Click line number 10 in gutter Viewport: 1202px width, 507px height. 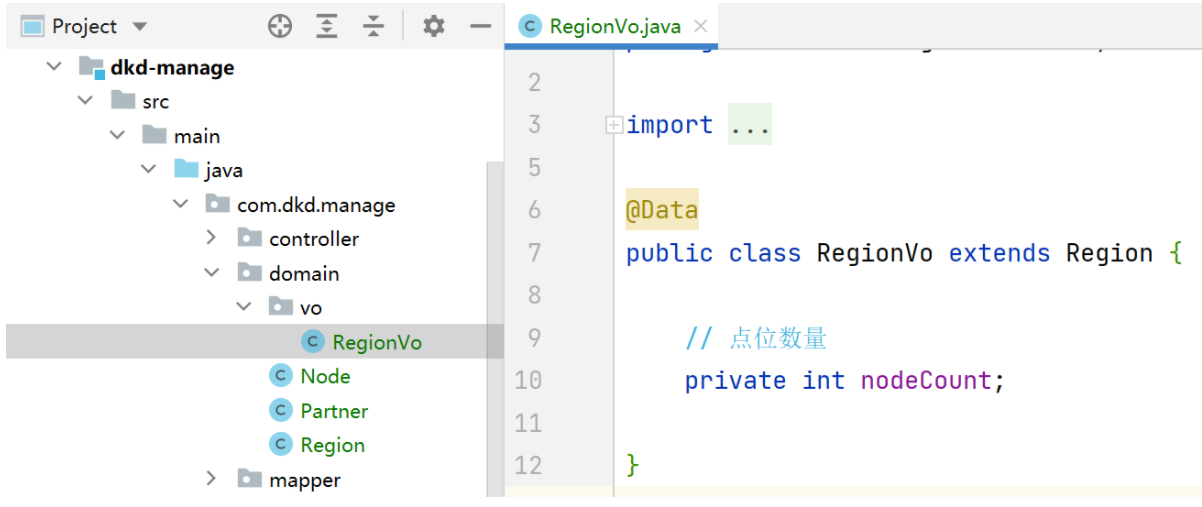527,381
